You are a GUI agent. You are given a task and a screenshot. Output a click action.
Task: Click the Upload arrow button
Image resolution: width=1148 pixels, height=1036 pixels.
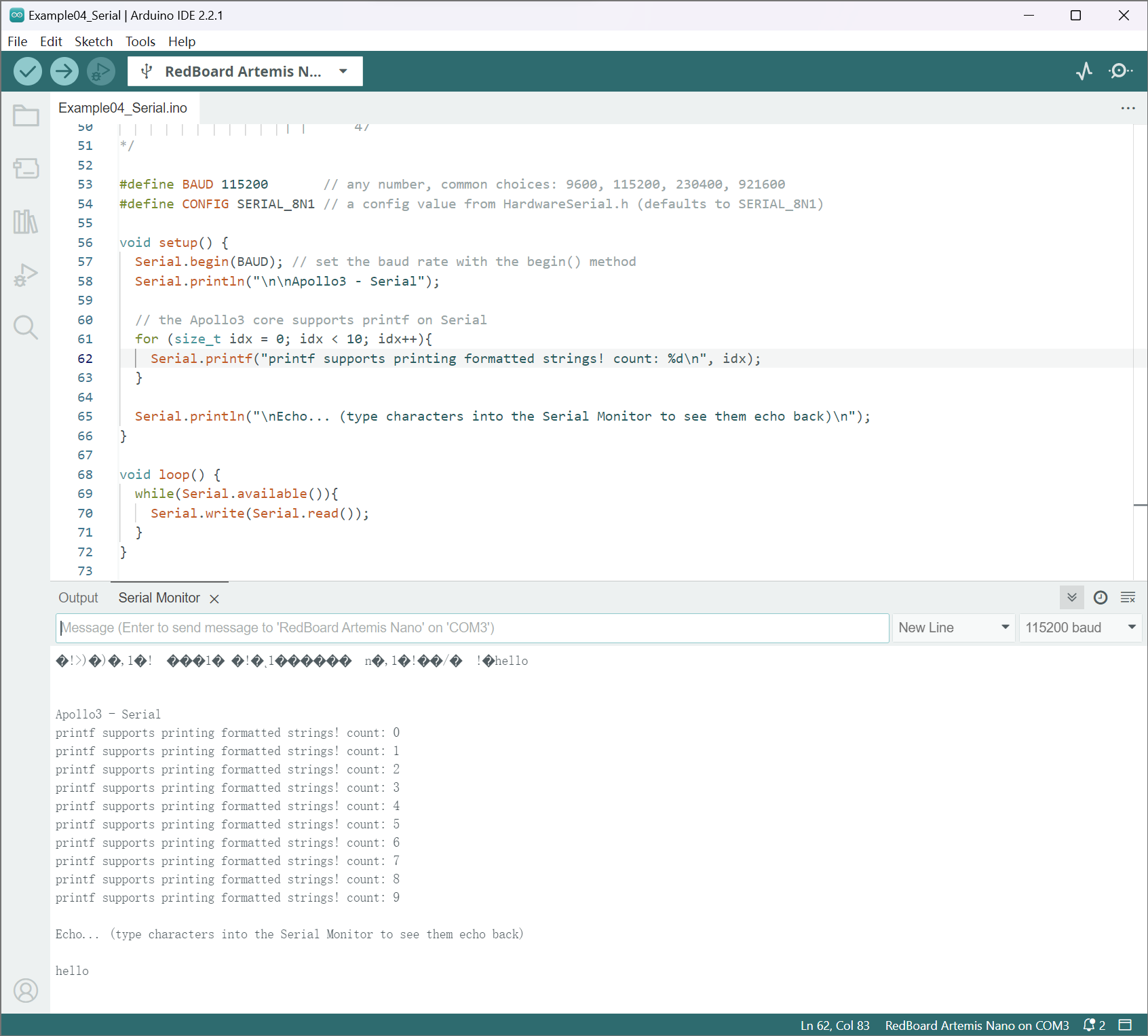(64, 71)
